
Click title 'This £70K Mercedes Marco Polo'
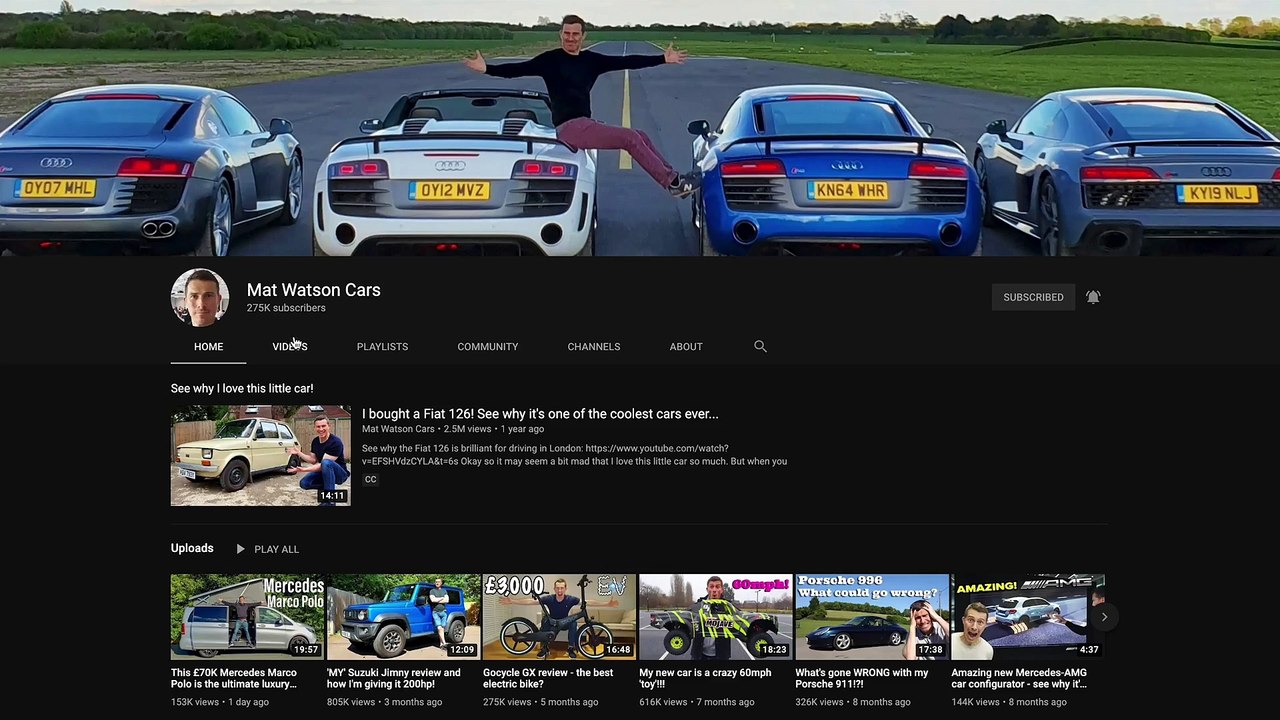[x=234, y=678]
